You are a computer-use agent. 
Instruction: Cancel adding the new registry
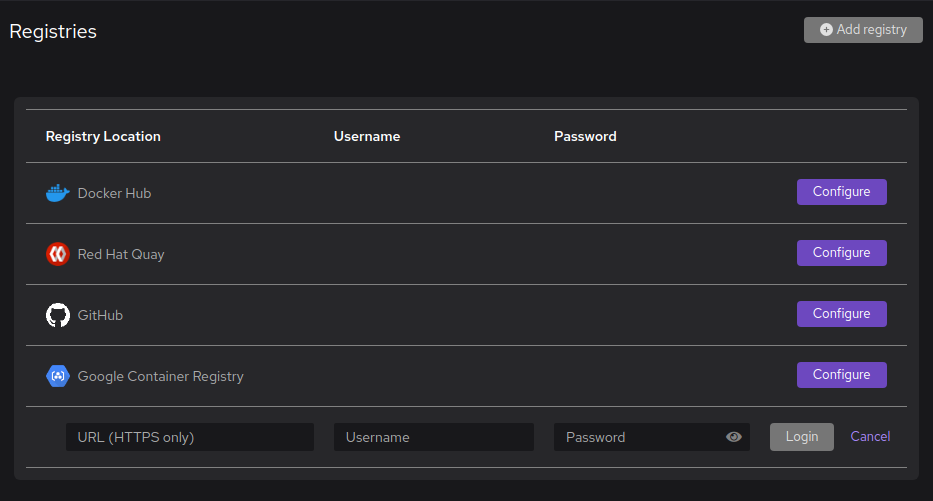click(x=870, y=436)
